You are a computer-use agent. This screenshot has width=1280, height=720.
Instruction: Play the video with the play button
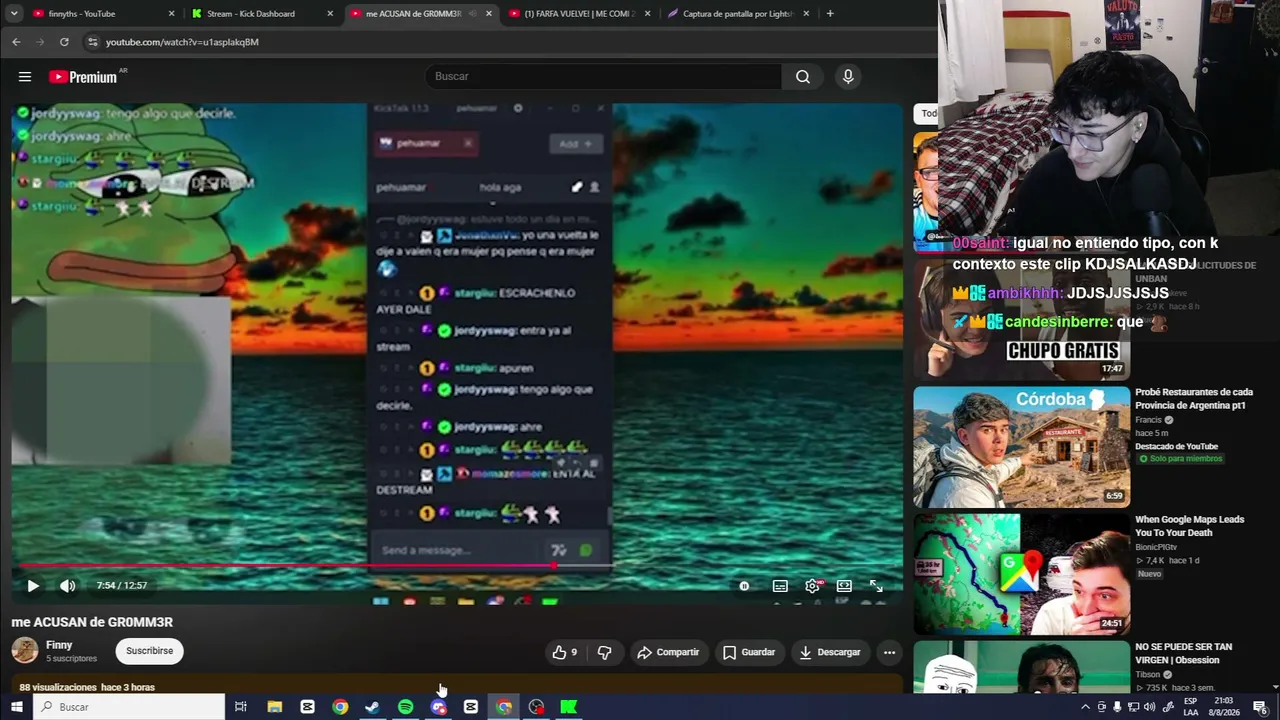point(33,586)
